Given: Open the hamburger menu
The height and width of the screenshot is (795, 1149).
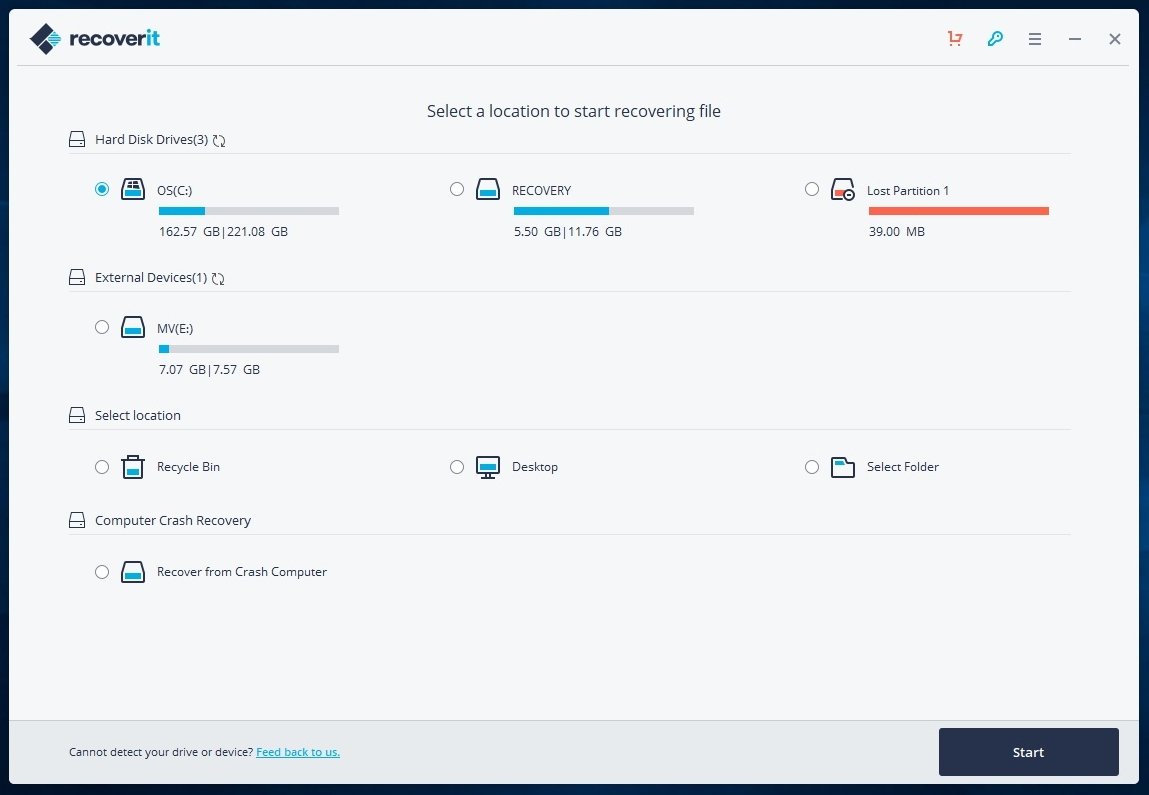Looking at the screenshot, I should pos(1035,38).
